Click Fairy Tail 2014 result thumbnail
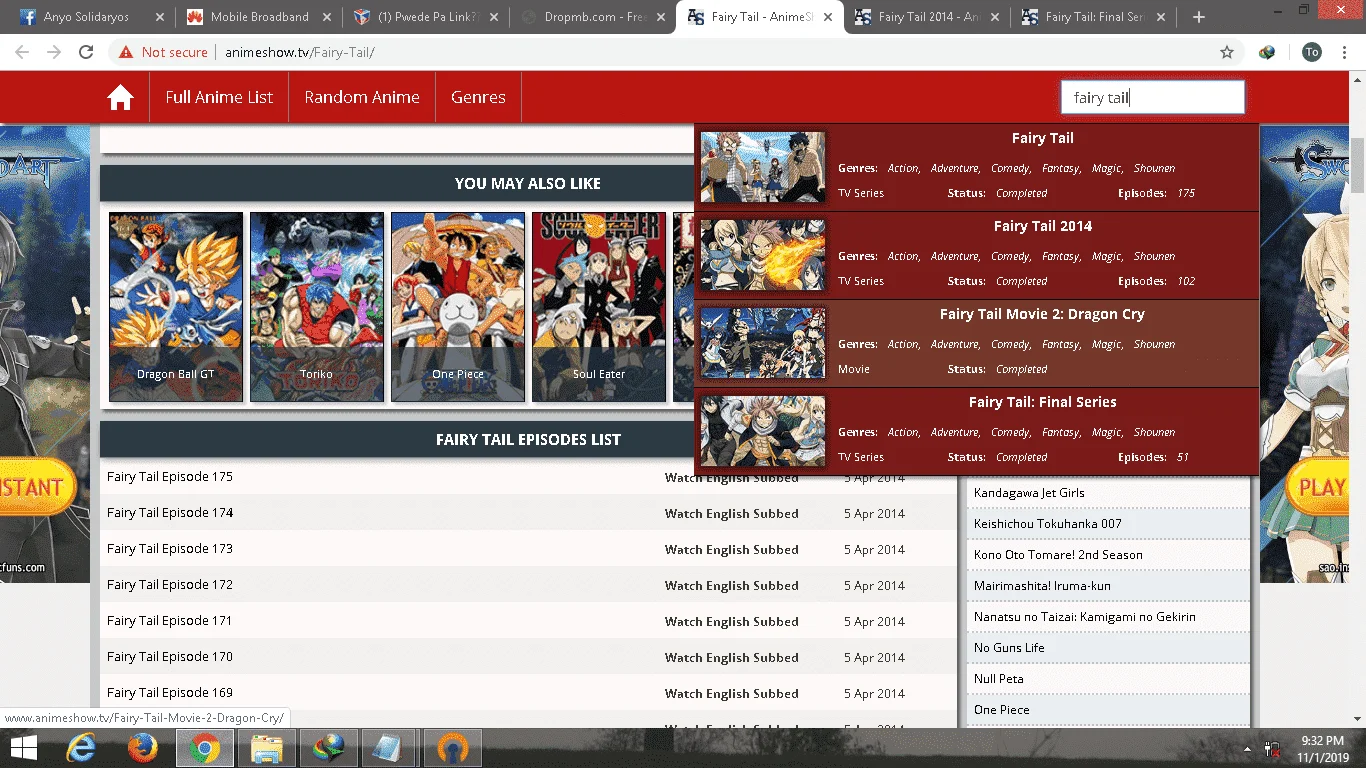This screenshot has height=768, width=1366. [763, 255]
